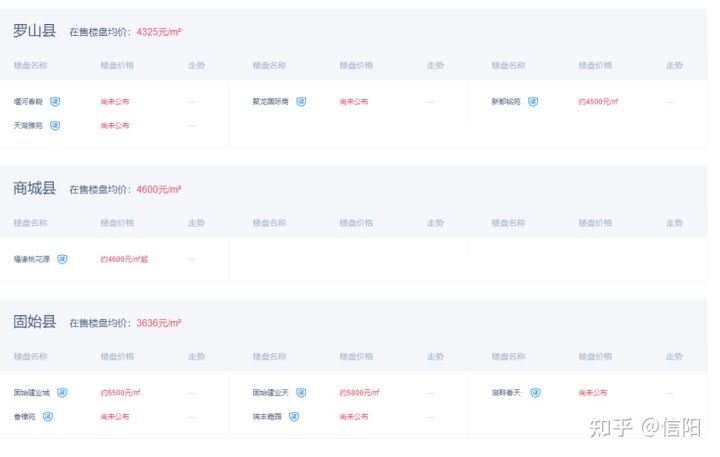Select the 固始县 county heading
The image size is (720, 457).
click(34, 322)
